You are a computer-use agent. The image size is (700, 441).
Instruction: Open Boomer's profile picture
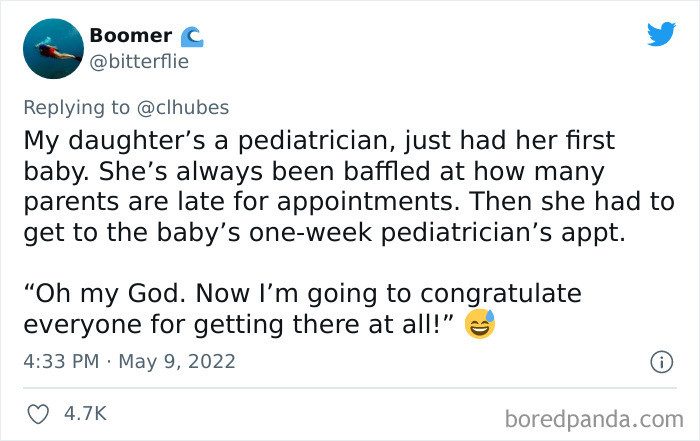click(51, 48)
